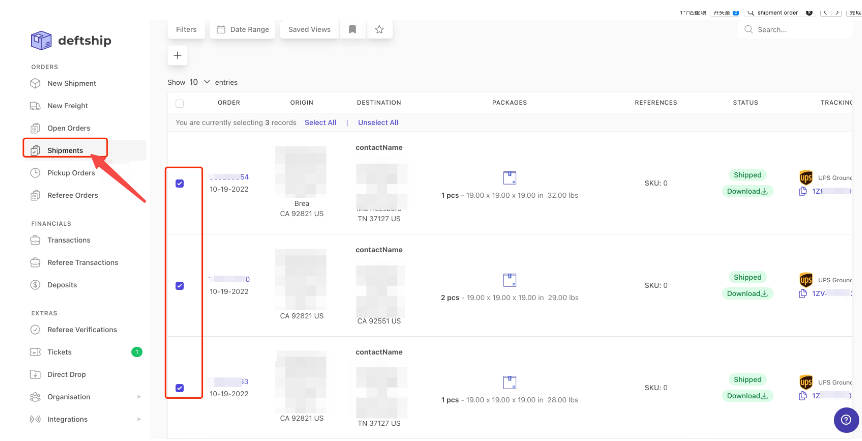Viewport: 862px width, 441px height.
Task: Open the Filters button
Action: [x=186, y=30]
